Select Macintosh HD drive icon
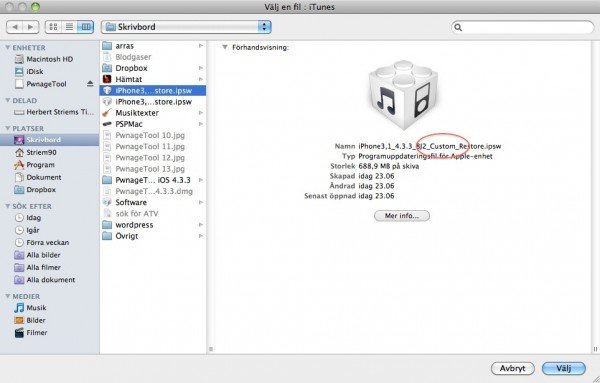This screenshot has width=600, height=383. tap(19, 59)
